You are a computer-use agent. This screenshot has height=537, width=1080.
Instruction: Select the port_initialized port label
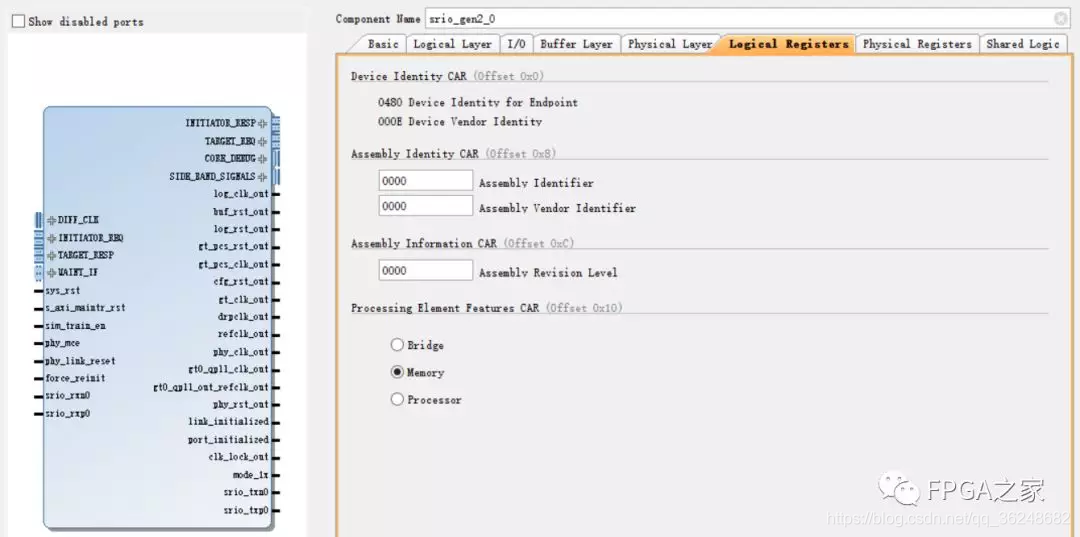pos(229,439)
